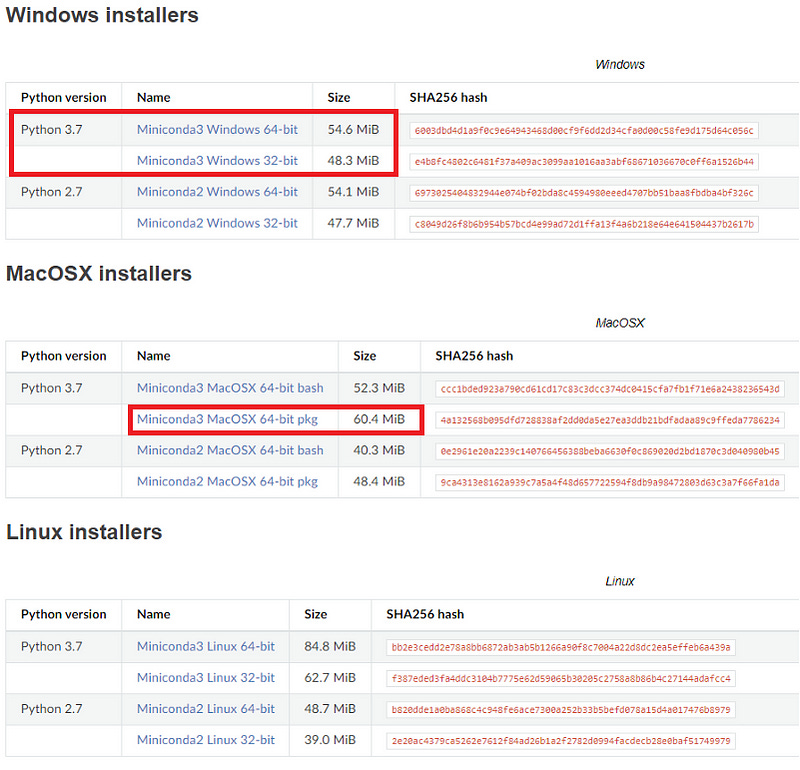Click the Name header in MacOSX table
Viewport: 800px width, 770px height.
[154, 356]
